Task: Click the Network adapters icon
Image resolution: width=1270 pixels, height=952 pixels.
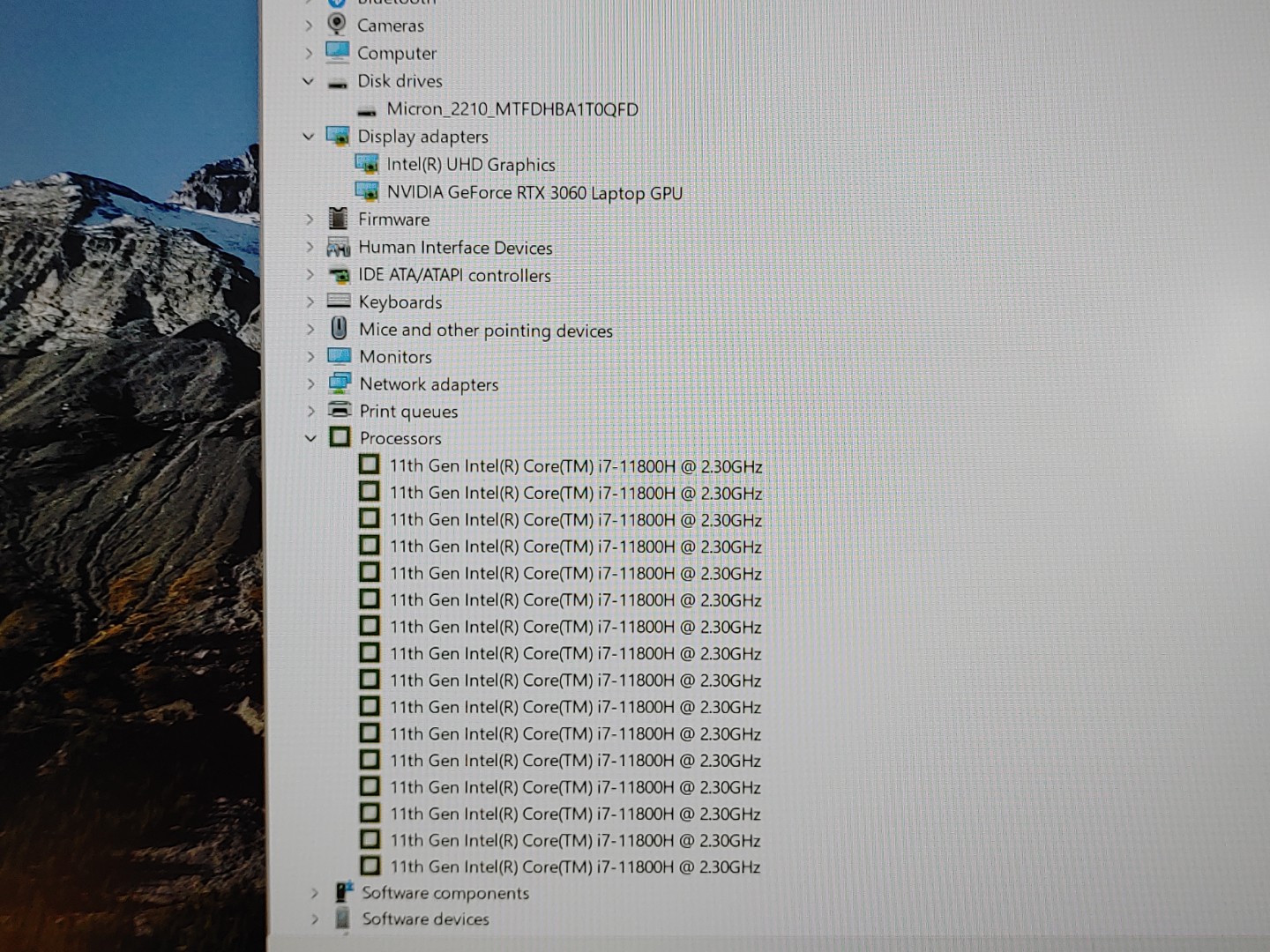Action: (340, 383)
